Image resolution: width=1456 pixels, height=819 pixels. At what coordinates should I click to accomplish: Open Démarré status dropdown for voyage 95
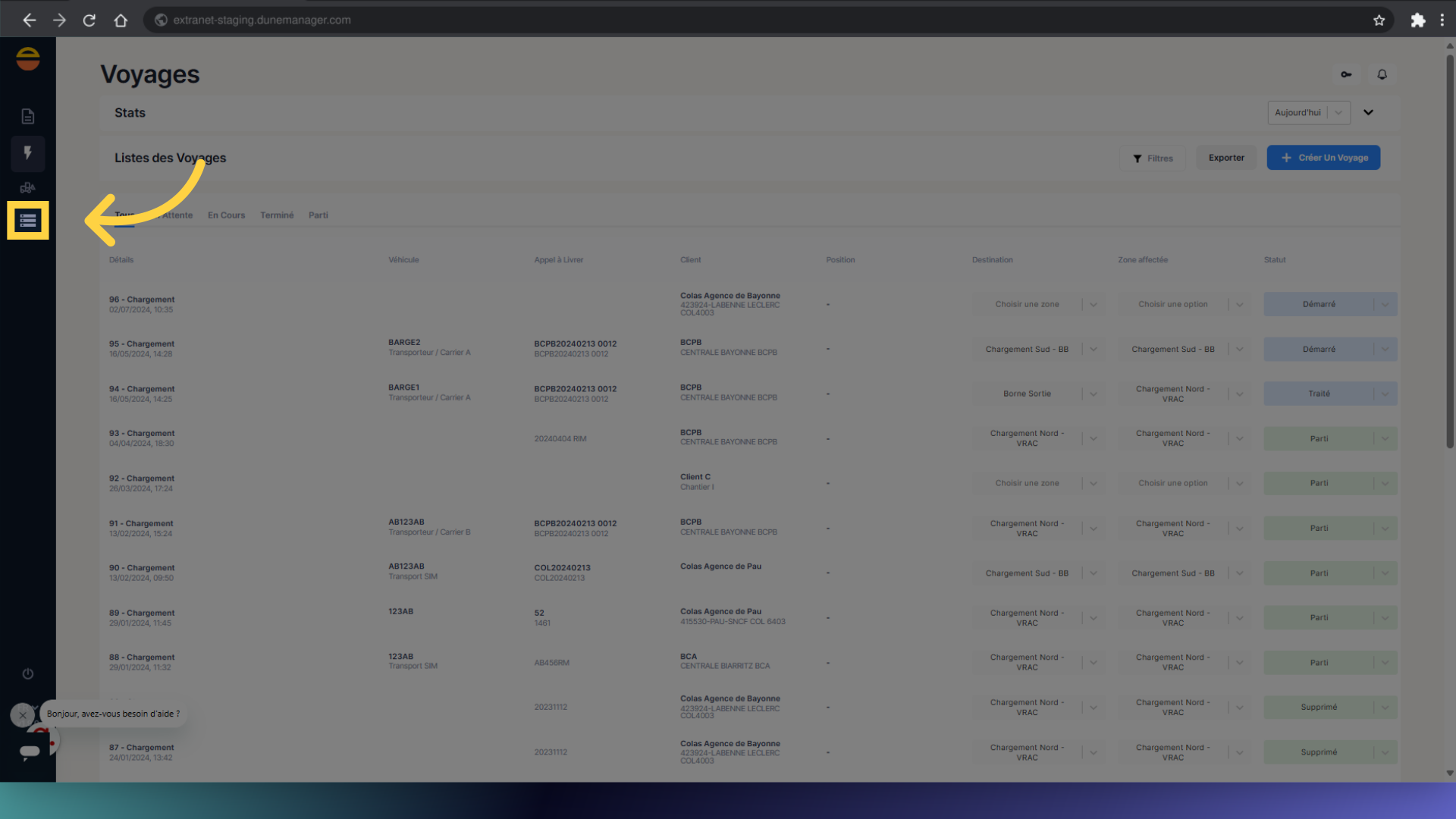click(x=1385, y=349)
